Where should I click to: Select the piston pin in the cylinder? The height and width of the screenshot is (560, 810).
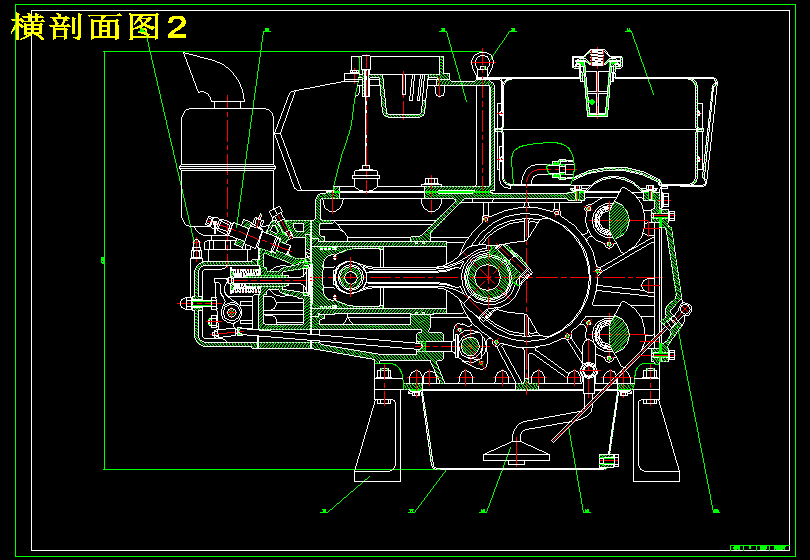coord(351,277)
